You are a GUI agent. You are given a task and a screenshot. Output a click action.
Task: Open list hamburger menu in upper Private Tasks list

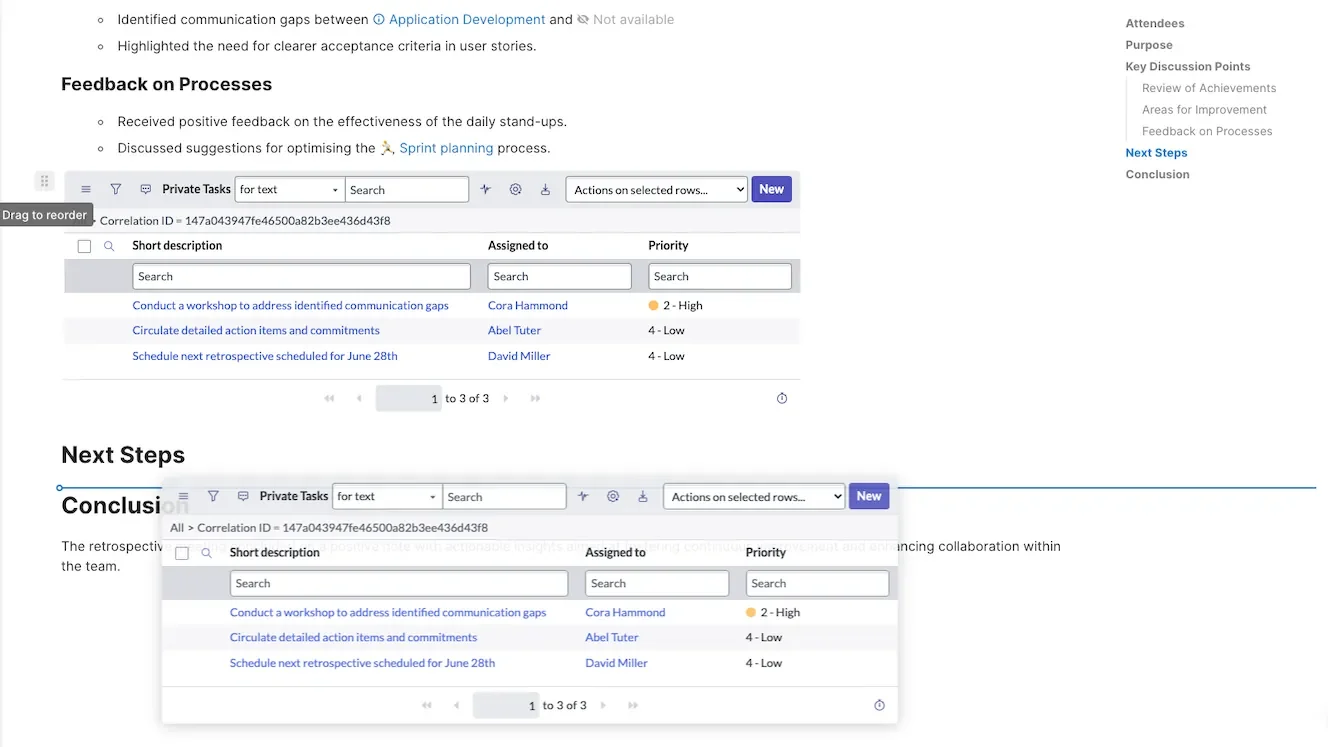(x=86, y=190)
